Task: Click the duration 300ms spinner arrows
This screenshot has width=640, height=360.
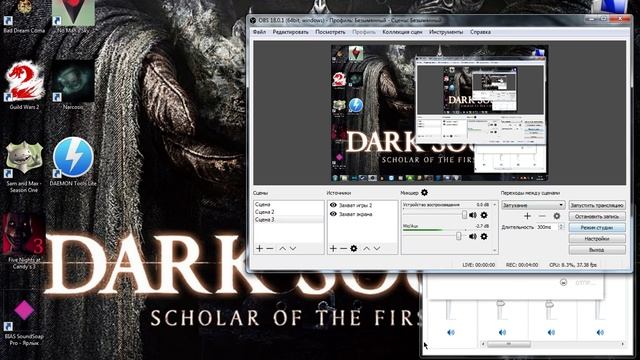Action: point(561,227)
